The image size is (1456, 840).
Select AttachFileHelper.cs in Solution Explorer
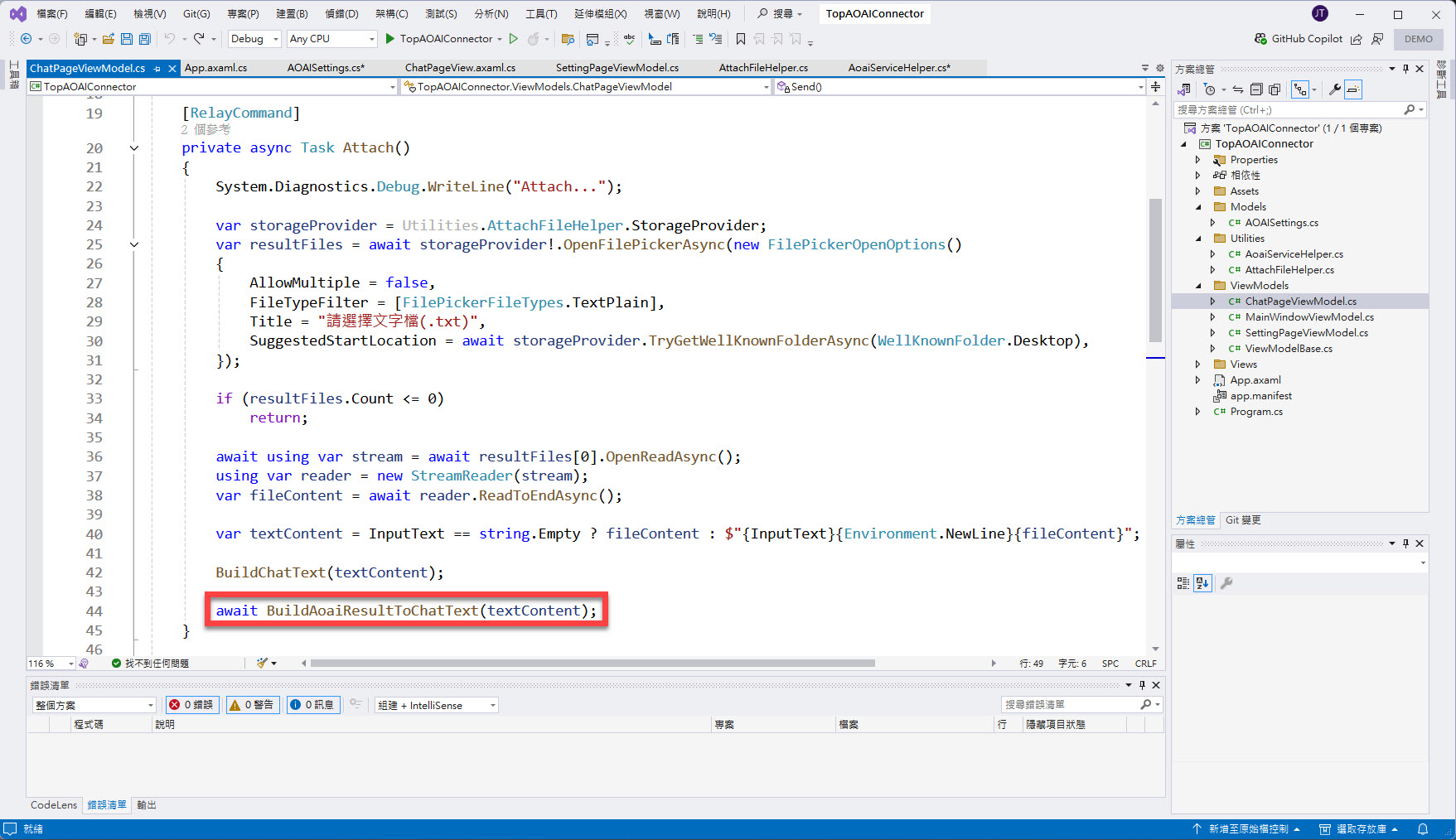1289,270
